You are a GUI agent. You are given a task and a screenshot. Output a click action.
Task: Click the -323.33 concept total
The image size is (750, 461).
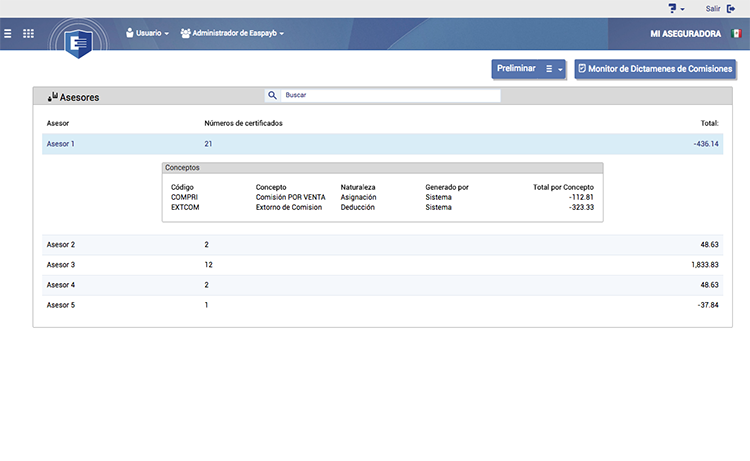[581, 207]
